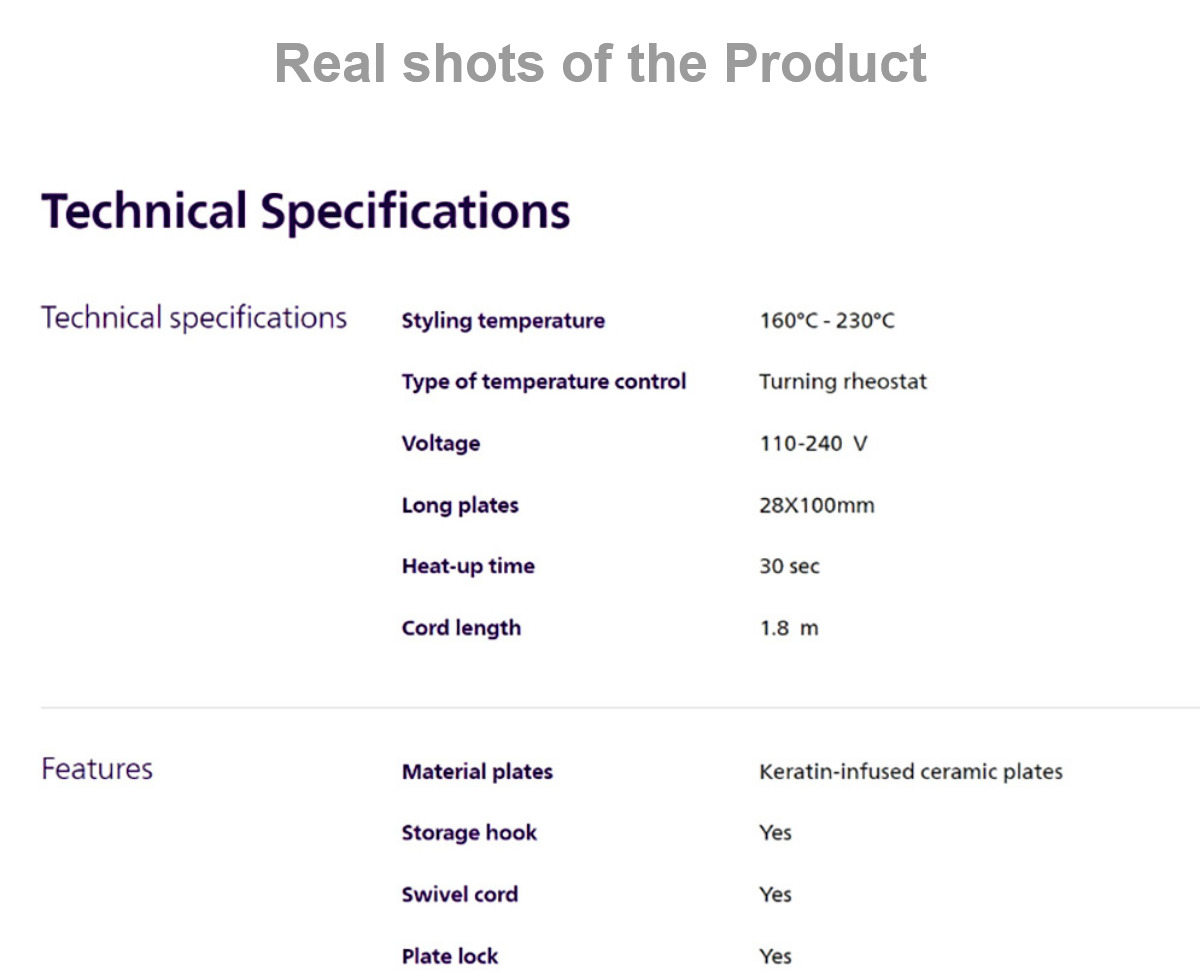Click 'Type of temperature control' label
The height and width of the screenshot is (971, 1200).
[x=544, y=382]
